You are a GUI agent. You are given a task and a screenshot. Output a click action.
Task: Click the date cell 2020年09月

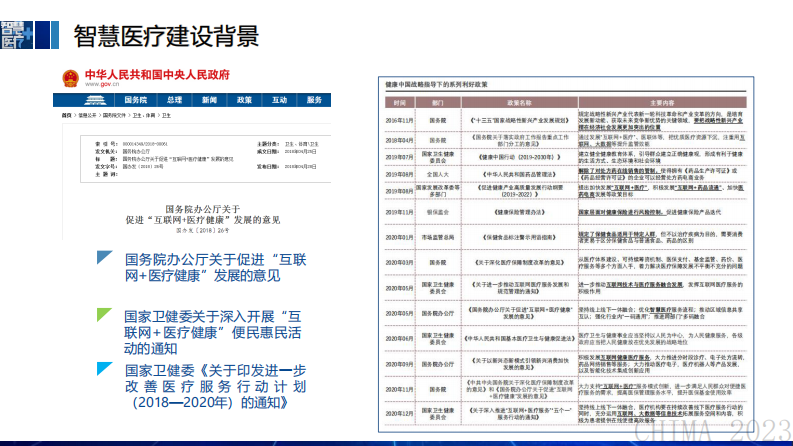click(400, 364)
